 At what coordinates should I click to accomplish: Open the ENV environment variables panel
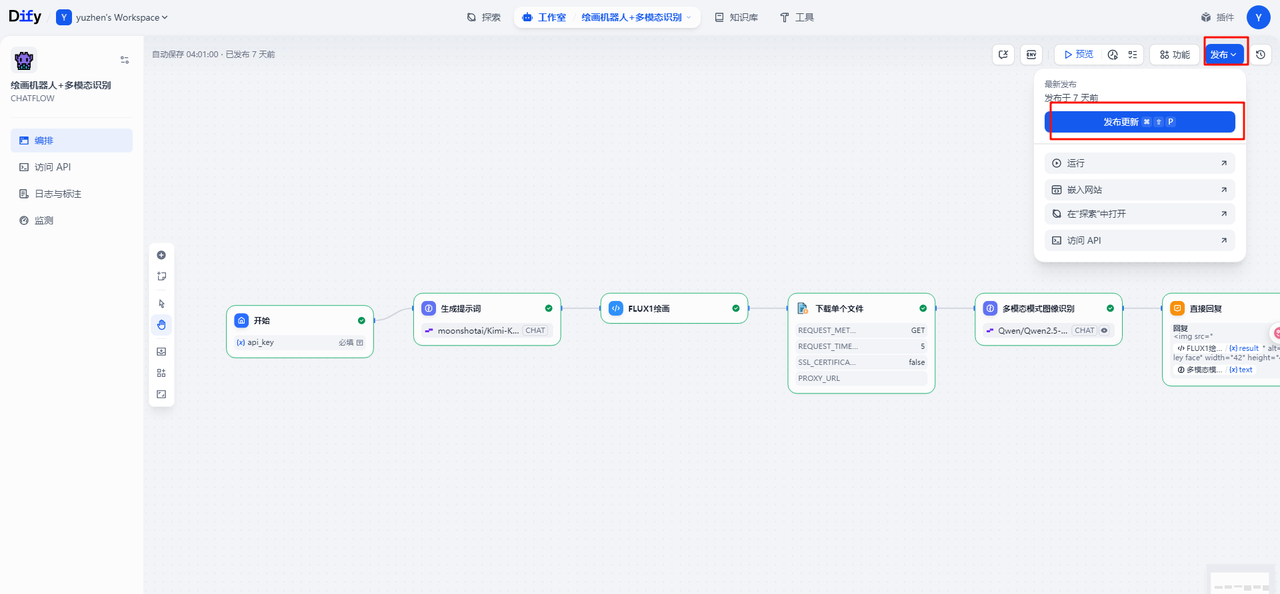pos(1031,55)
